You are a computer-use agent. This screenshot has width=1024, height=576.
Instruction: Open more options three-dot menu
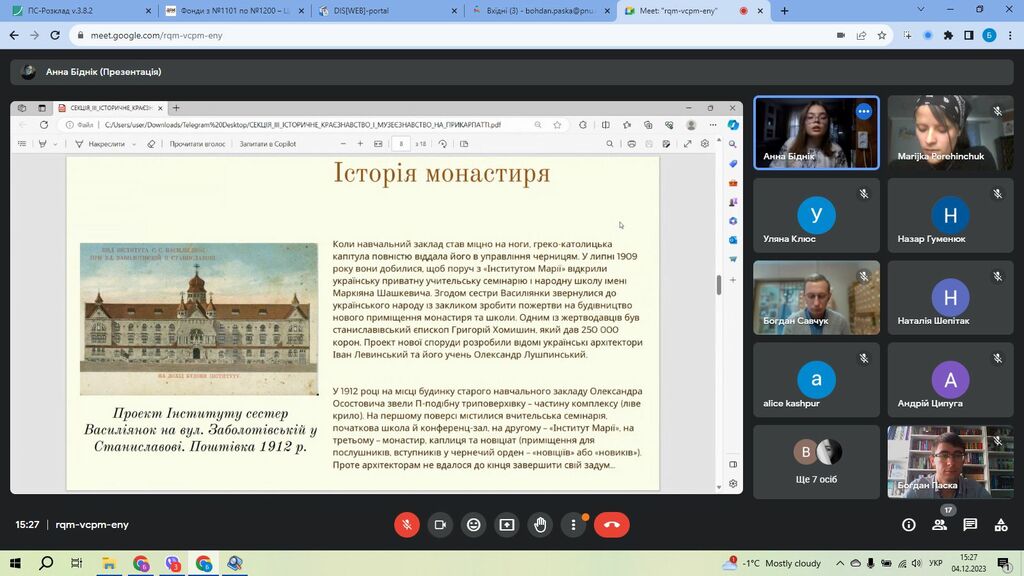(573, 524)
